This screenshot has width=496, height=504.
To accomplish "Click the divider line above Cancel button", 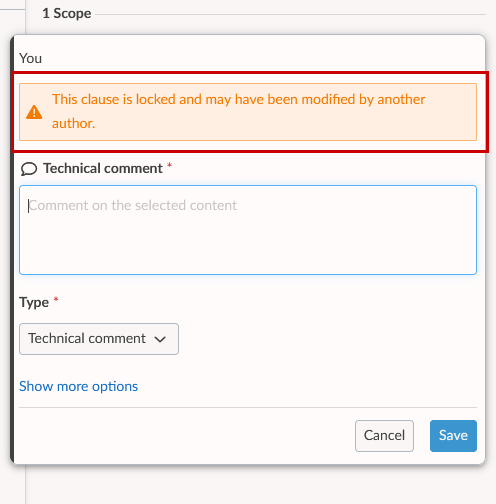I will click(248, 407).
